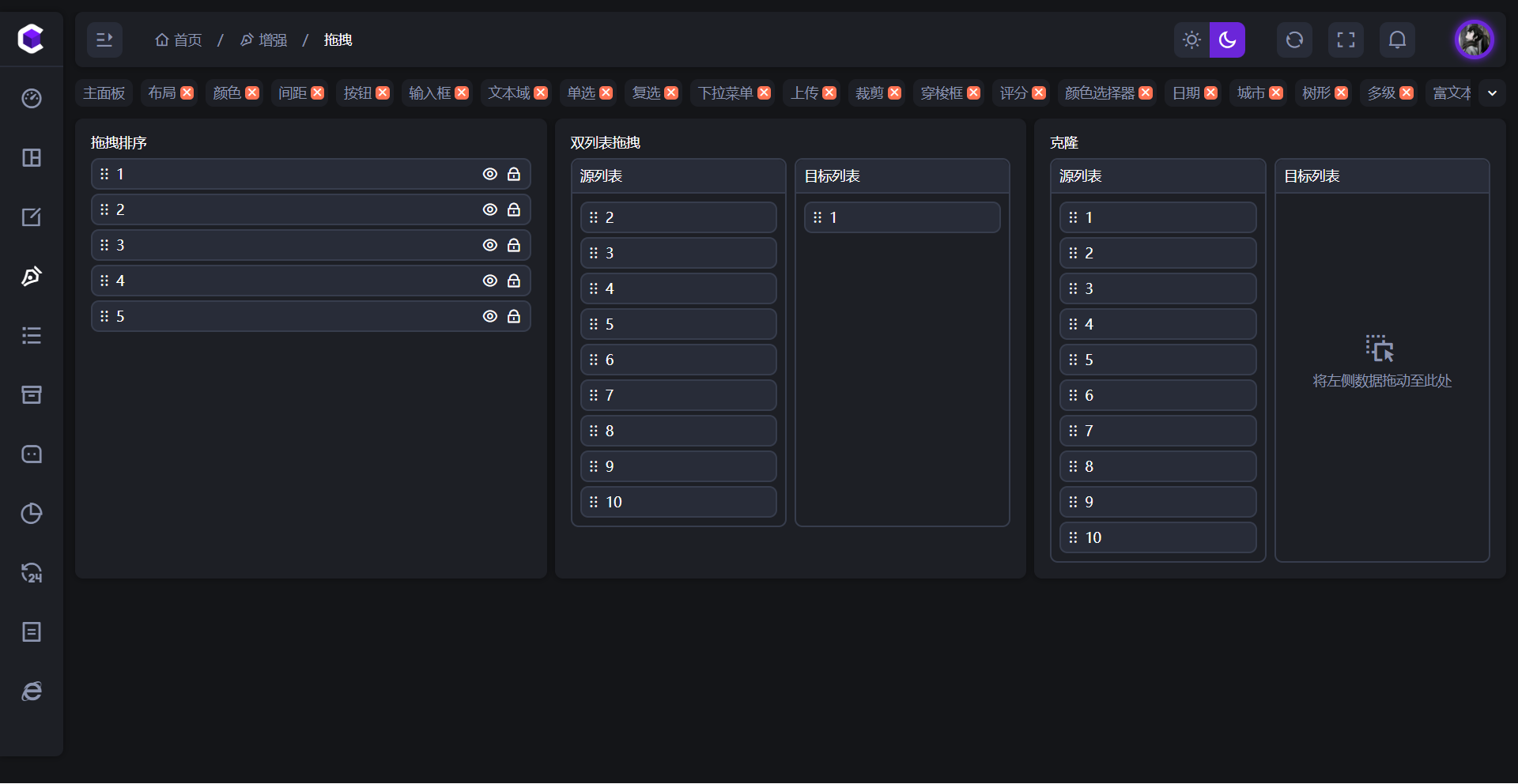
Task: Toggle the lock on sort item 1
Action: [x=514, y=174]
